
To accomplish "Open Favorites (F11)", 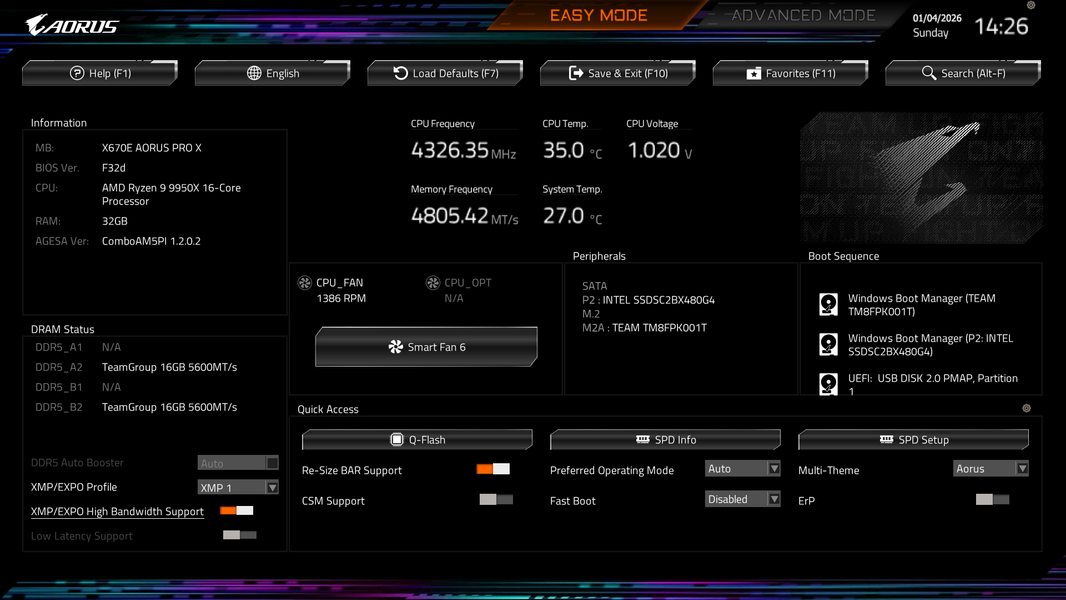I will coord(791,73).
